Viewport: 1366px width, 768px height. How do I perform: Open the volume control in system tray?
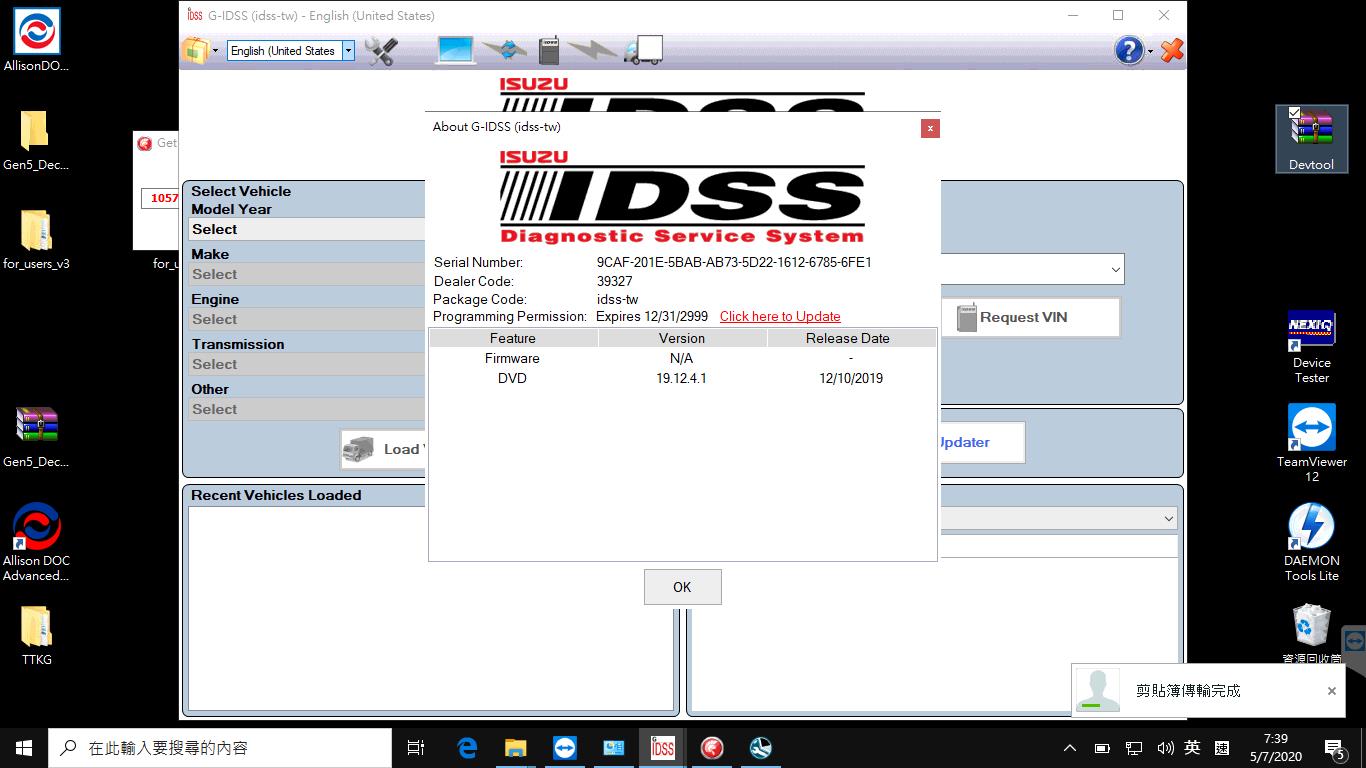[x=1164, y=748]
